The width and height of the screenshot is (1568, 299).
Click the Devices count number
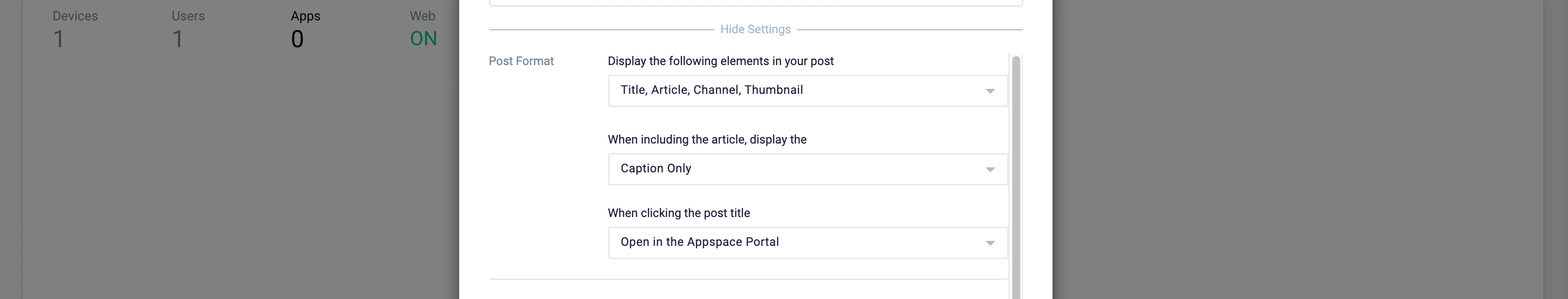59,40
